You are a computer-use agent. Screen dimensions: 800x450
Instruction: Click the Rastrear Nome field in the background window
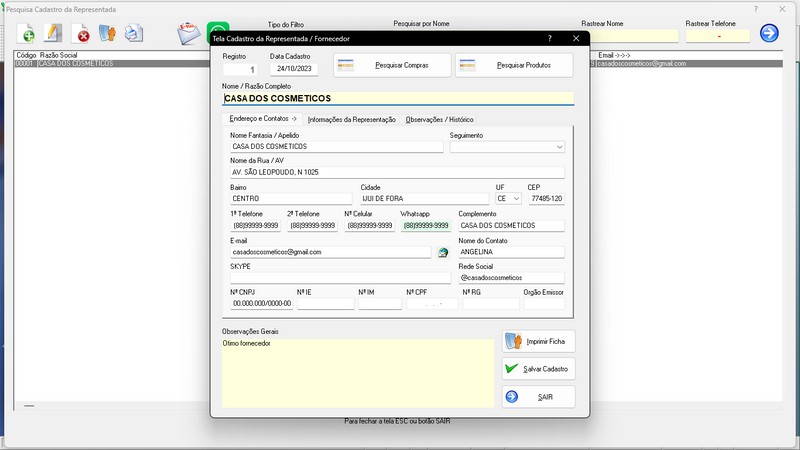click(635, 36)
